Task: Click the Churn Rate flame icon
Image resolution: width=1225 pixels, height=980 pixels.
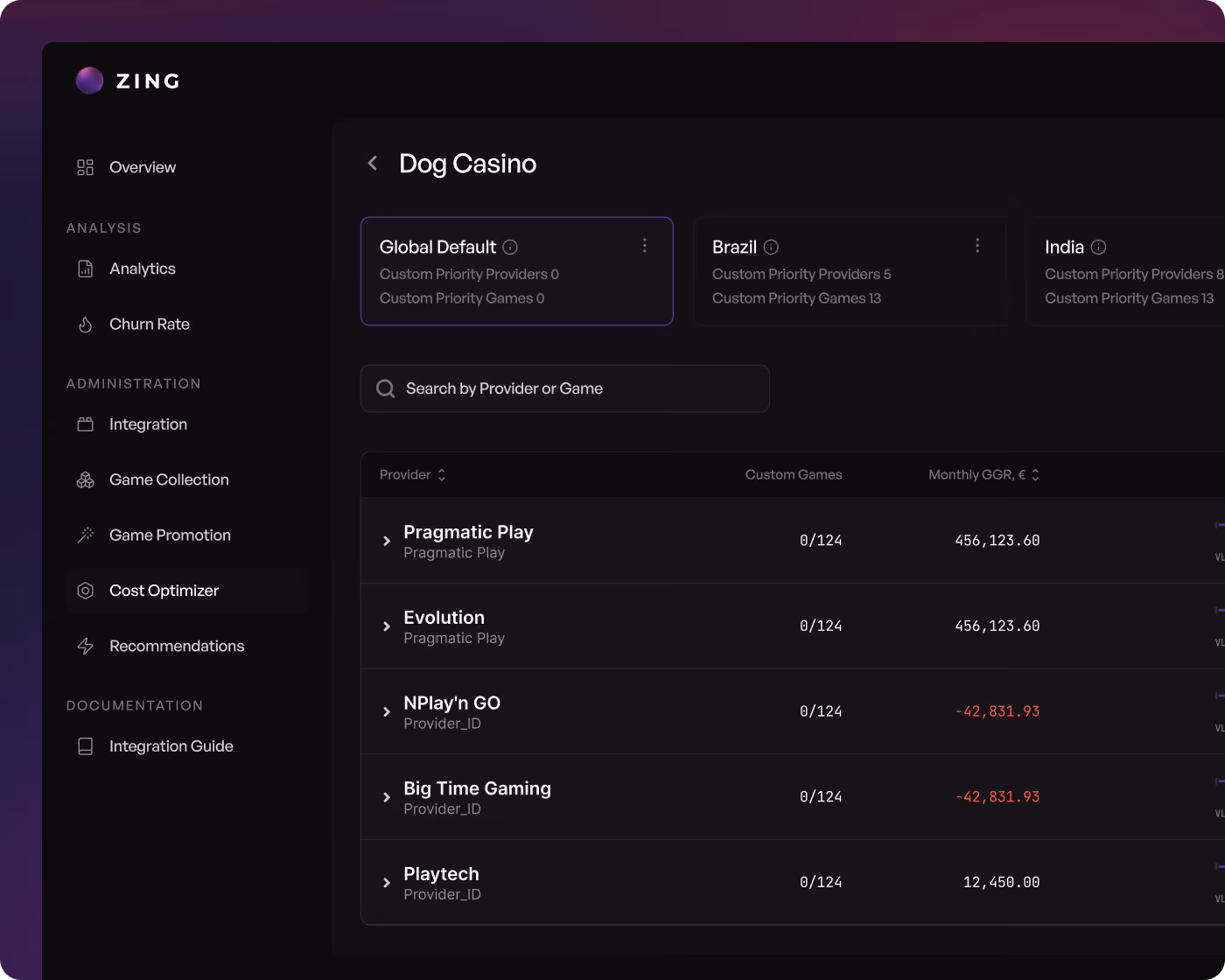Action: 85,325
